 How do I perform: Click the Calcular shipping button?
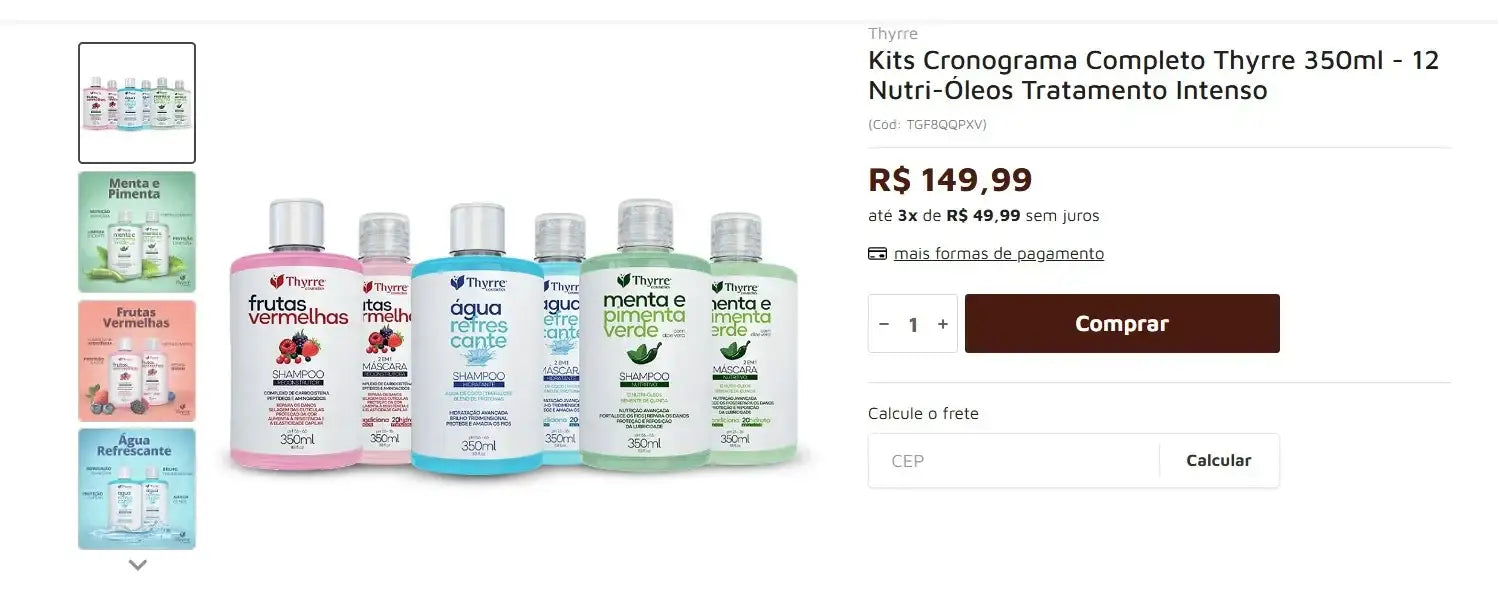(x=1219, y=461)
